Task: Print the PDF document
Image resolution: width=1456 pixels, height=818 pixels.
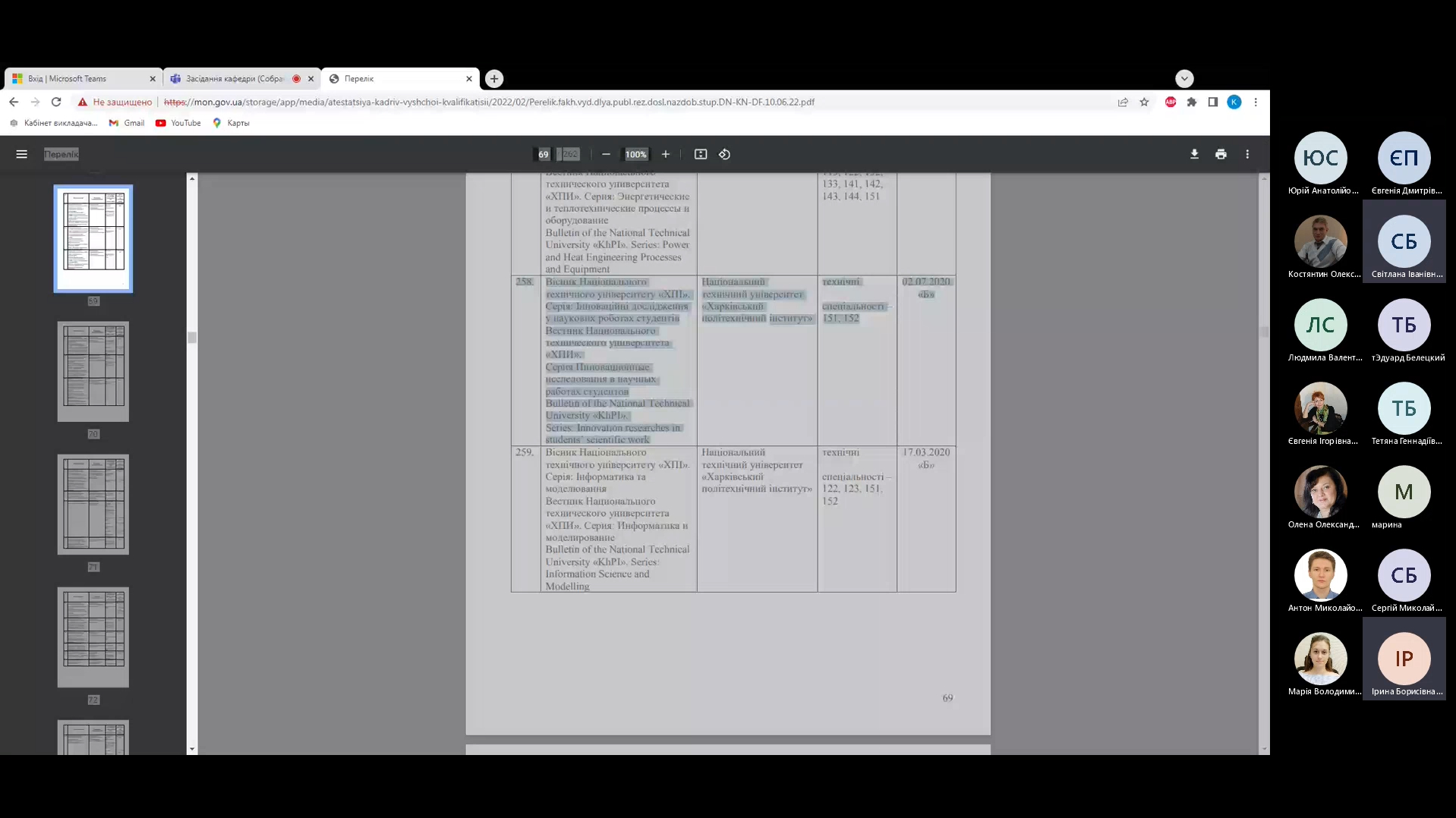Action: pos(1221,154)
